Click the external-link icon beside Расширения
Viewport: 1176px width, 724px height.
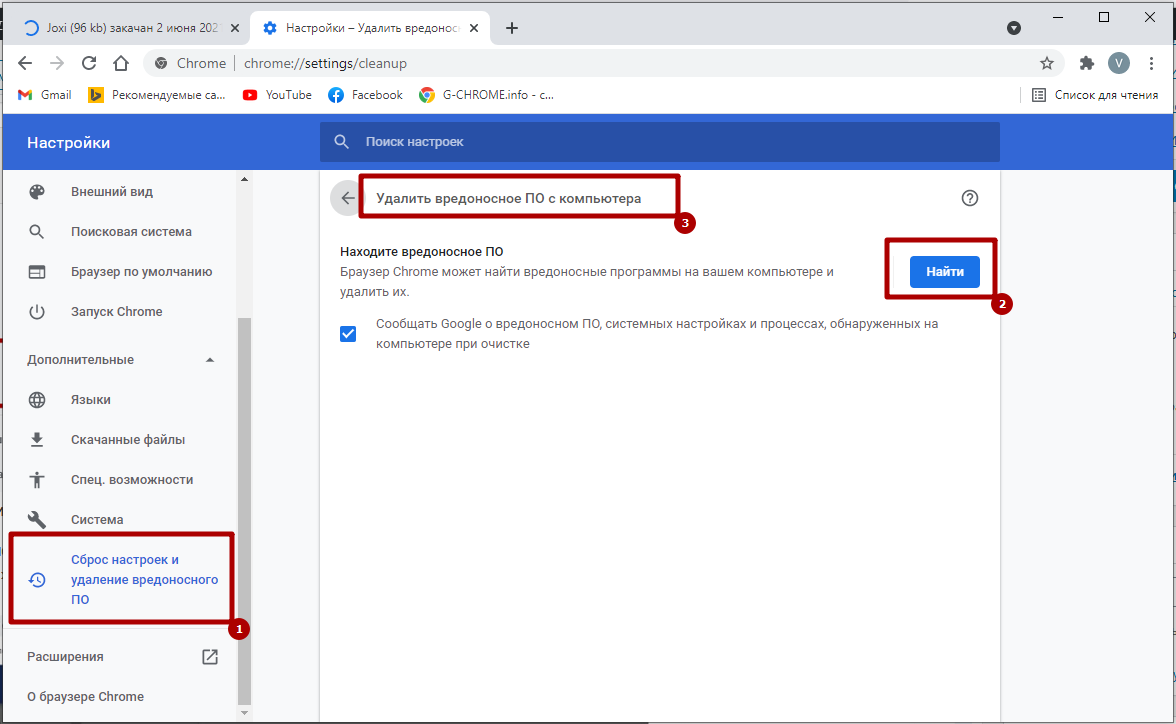point(210,656)
